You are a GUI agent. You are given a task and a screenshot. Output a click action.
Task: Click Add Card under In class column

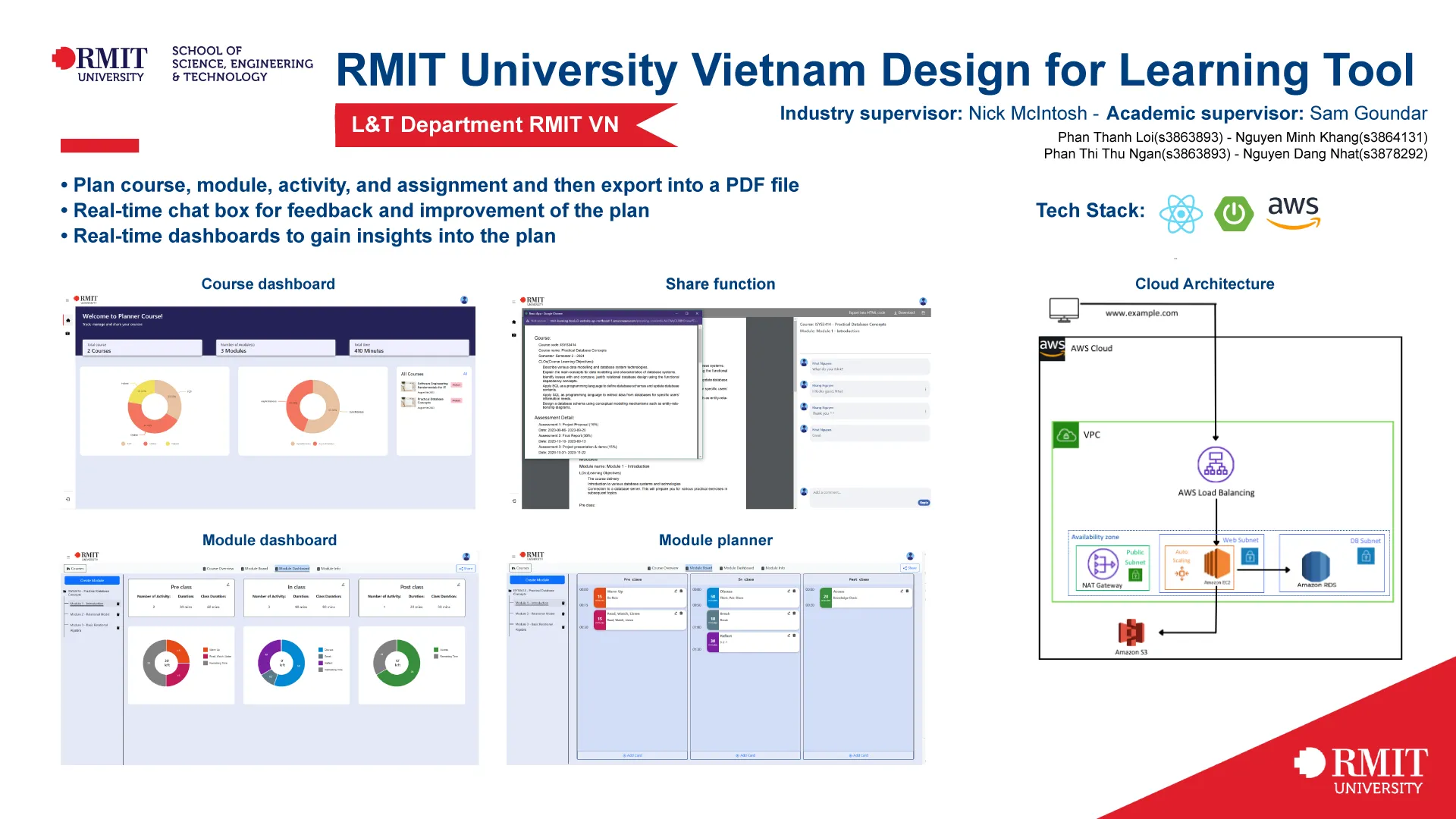[745, 755]
